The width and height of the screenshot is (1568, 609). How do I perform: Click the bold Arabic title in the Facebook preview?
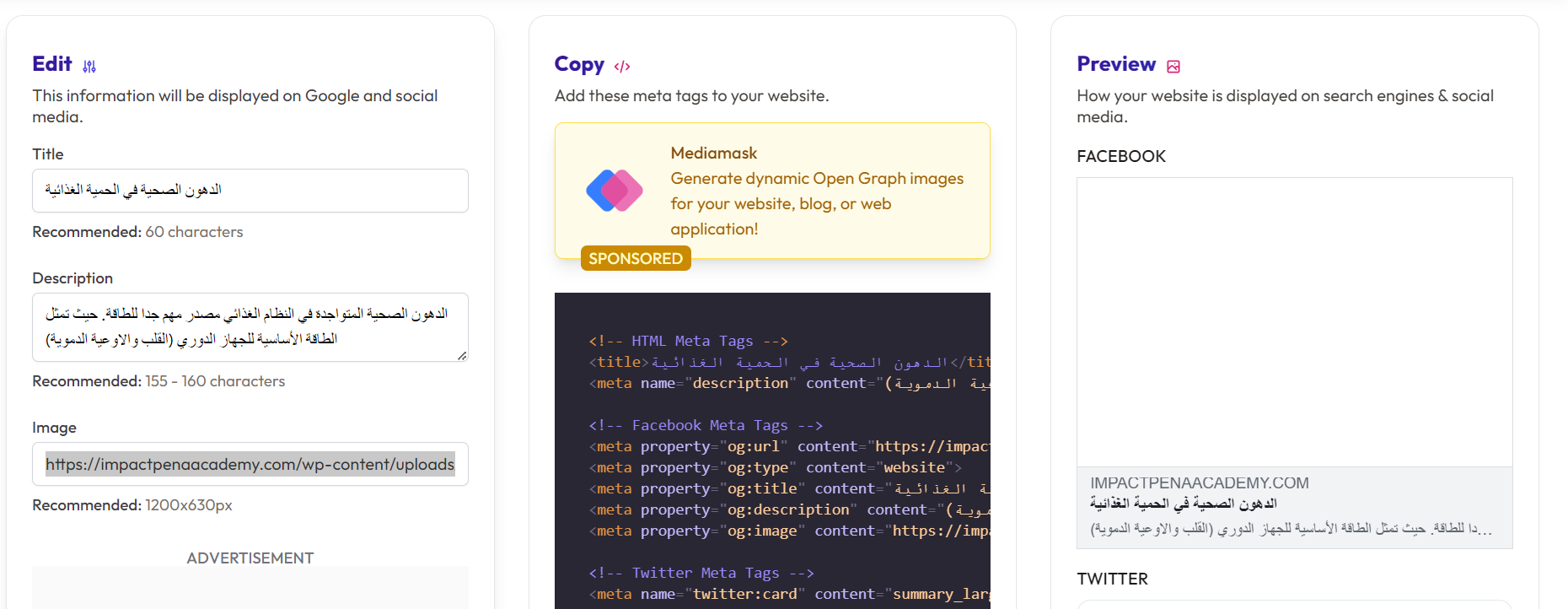pos(1183,504)
